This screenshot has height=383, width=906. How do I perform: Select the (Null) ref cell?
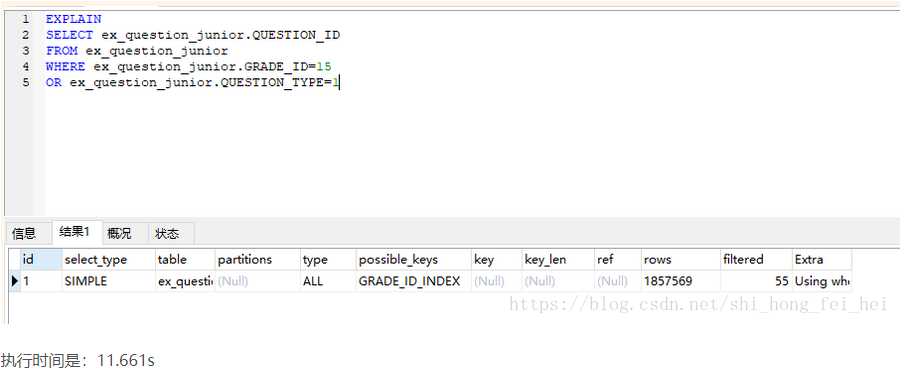[618, 281]
